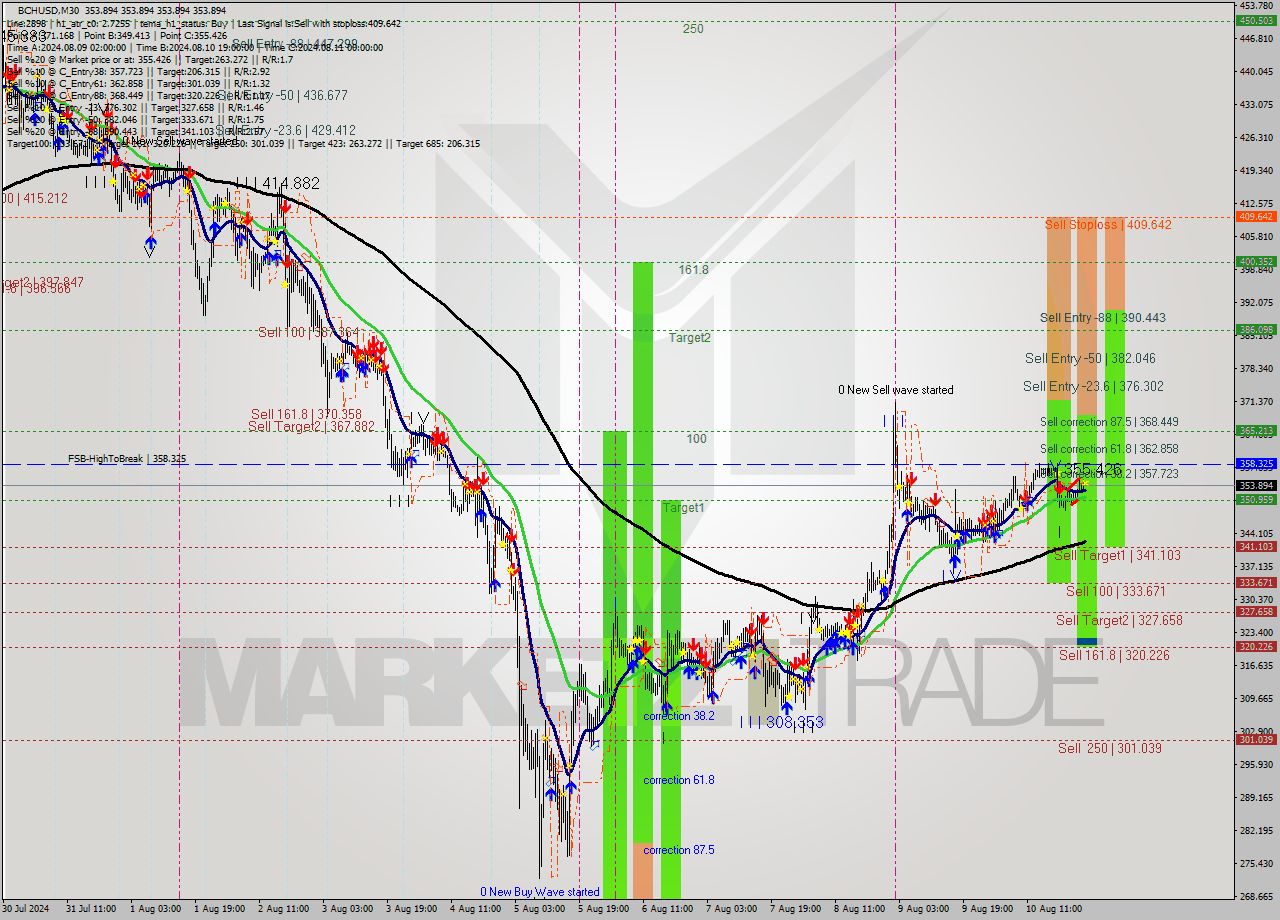Image resolution: width=1280 pixels, height=920 pixels.
Task: Select the blue 'correction 87.5' label
Action: [x=679, y=850]
